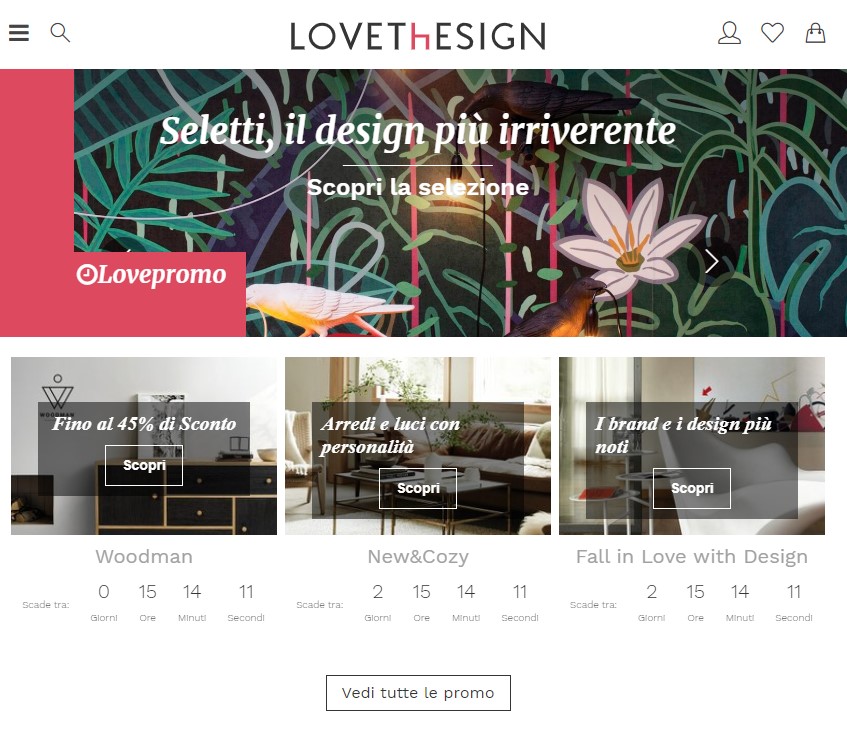
Task: Click Vedi tutte le promo button
Action: (418, 693)
